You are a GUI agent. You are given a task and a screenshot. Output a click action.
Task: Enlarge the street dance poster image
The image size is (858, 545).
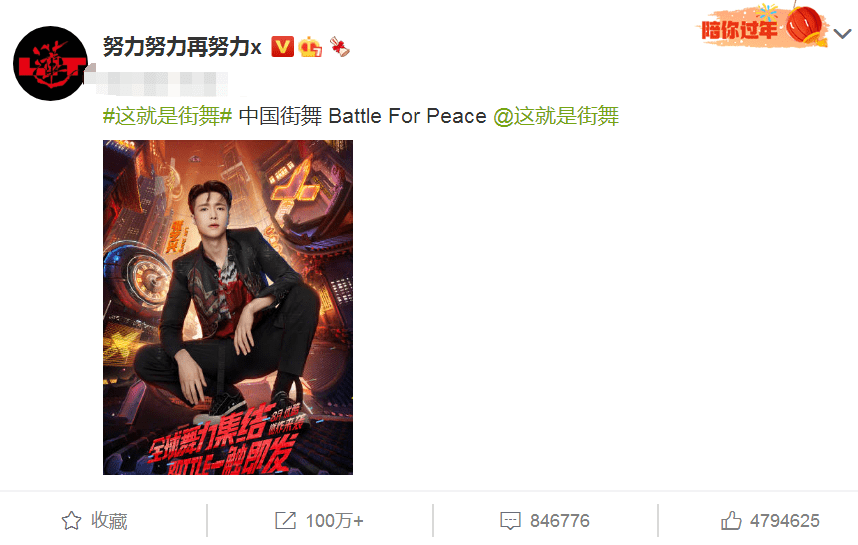tap(228, 307)
